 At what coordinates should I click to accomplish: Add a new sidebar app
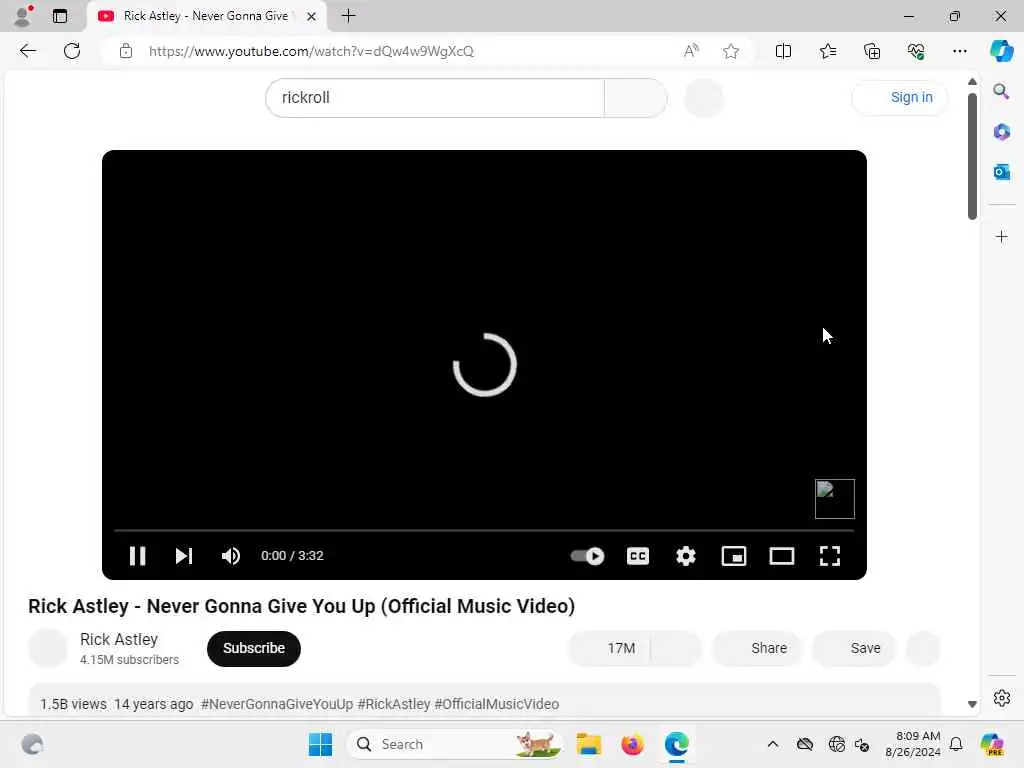pos(1001,236)
